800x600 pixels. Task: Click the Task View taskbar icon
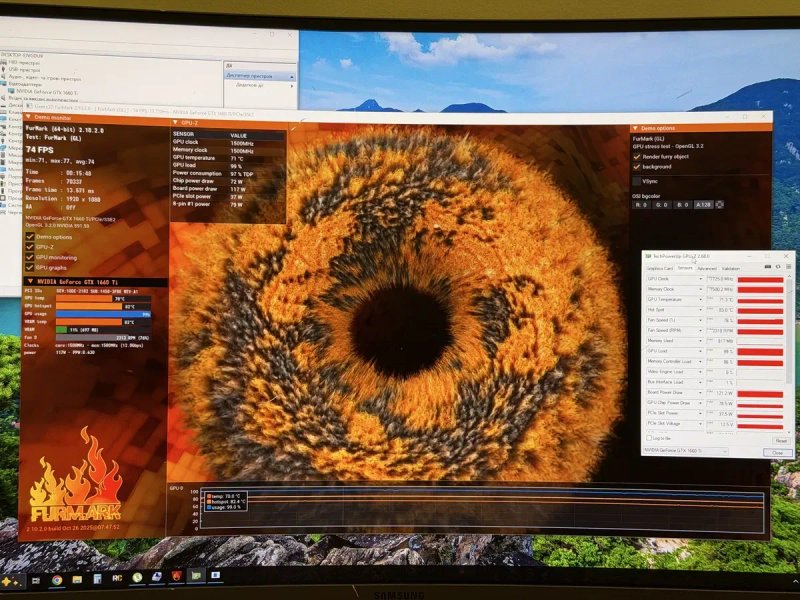coord(36,580)
